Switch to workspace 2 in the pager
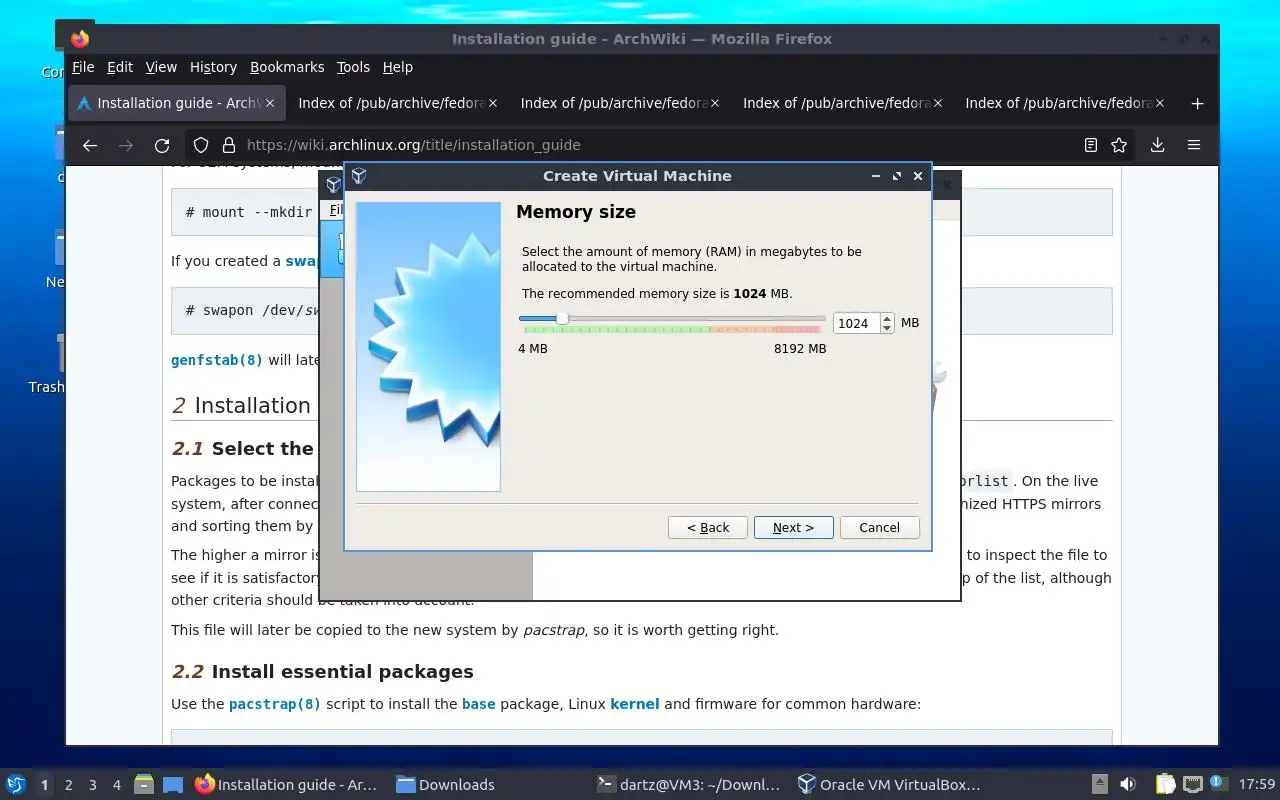1280x800 pixels. (x=69, y=785)
